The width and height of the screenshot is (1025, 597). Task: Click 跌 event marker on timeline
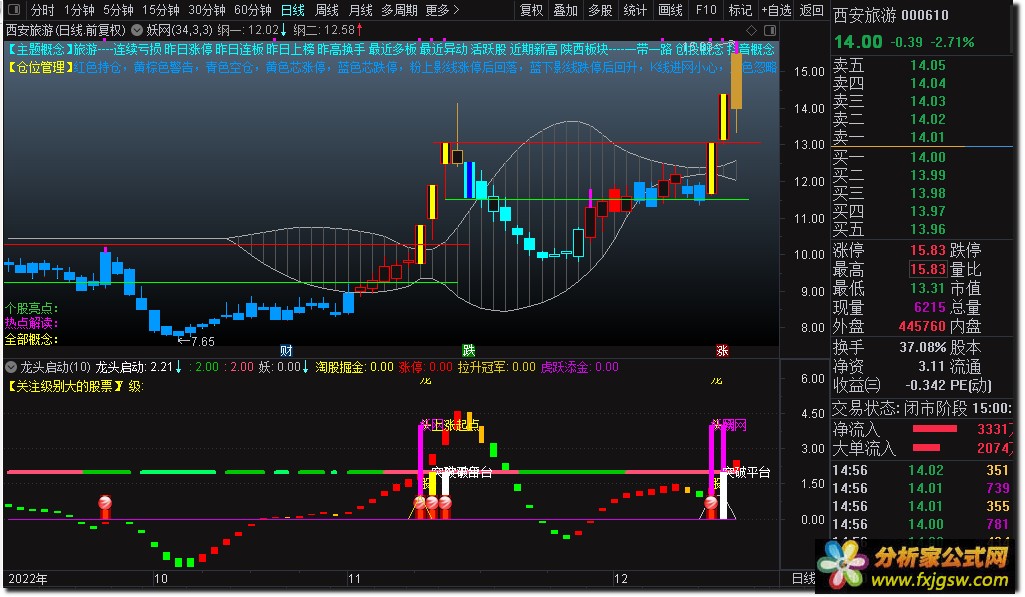point(469,351)
